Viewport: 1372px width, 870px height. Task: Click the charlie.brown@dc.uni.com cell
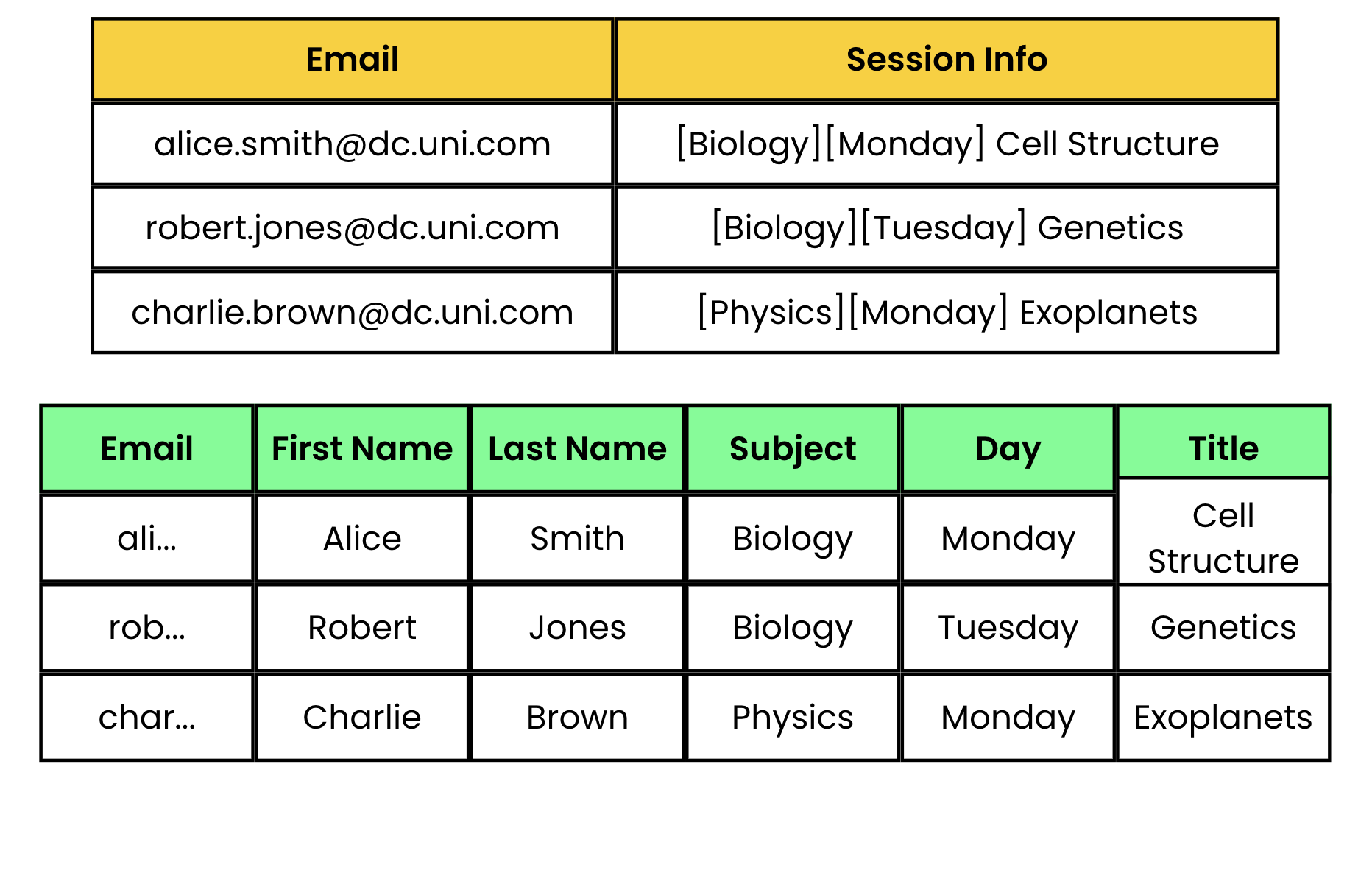(x=352, y=312)
